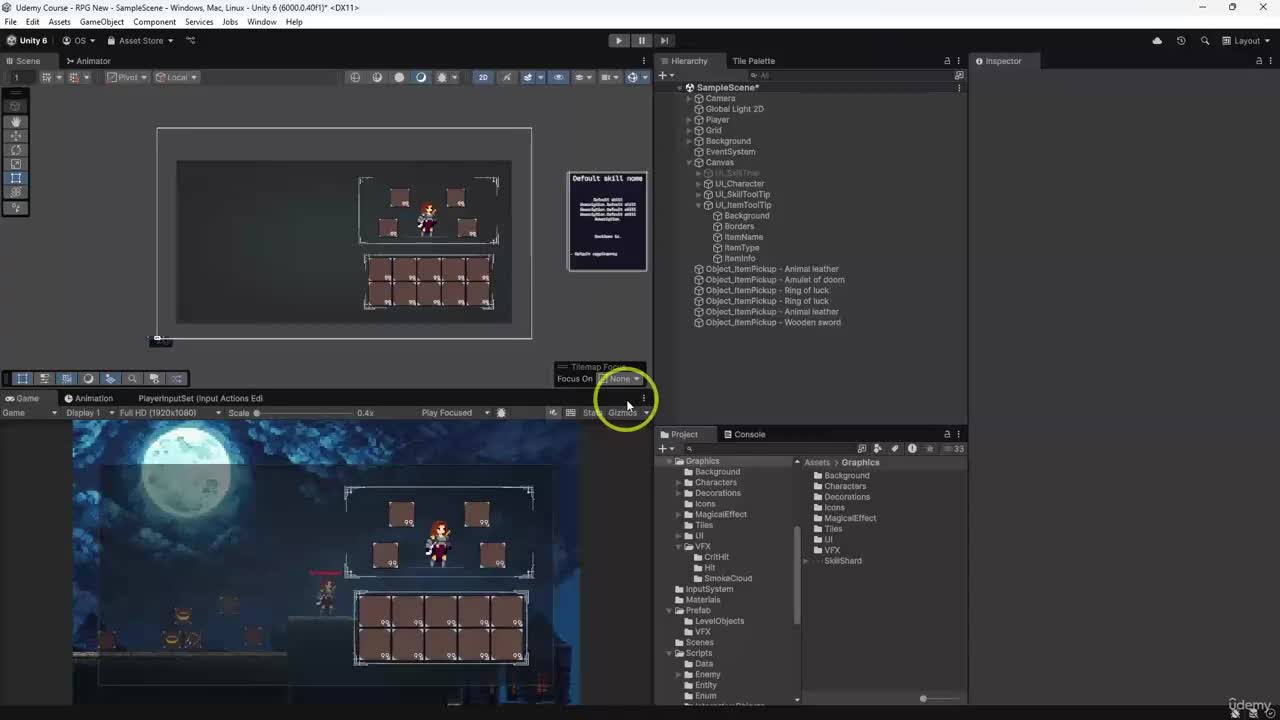The height and width of the screenshot is (720, 1280).
Task: Open Undo History icon
Action: [1181, 41]
